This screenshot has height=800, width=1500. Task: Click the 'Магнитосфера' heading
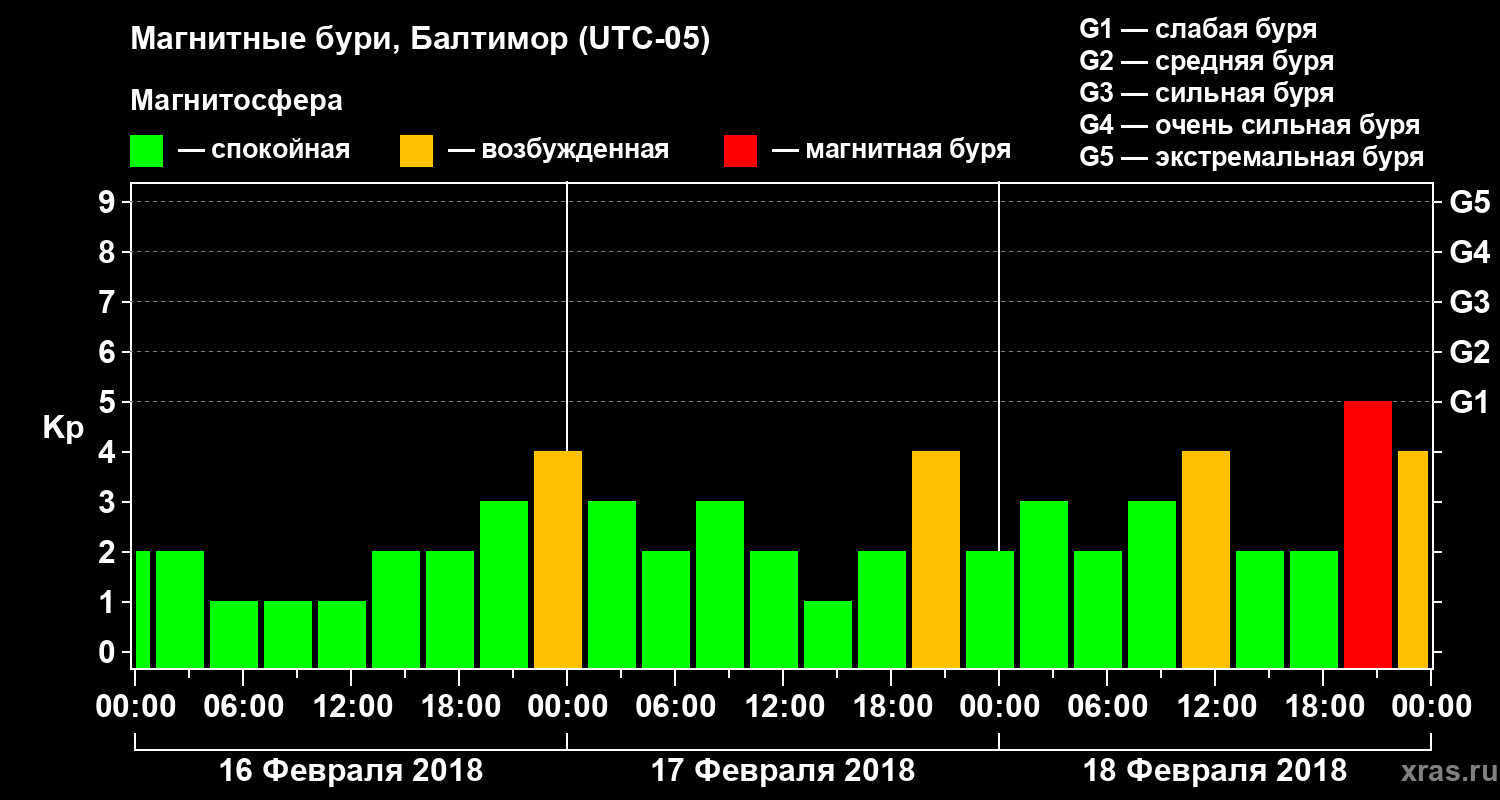[236, 102]
